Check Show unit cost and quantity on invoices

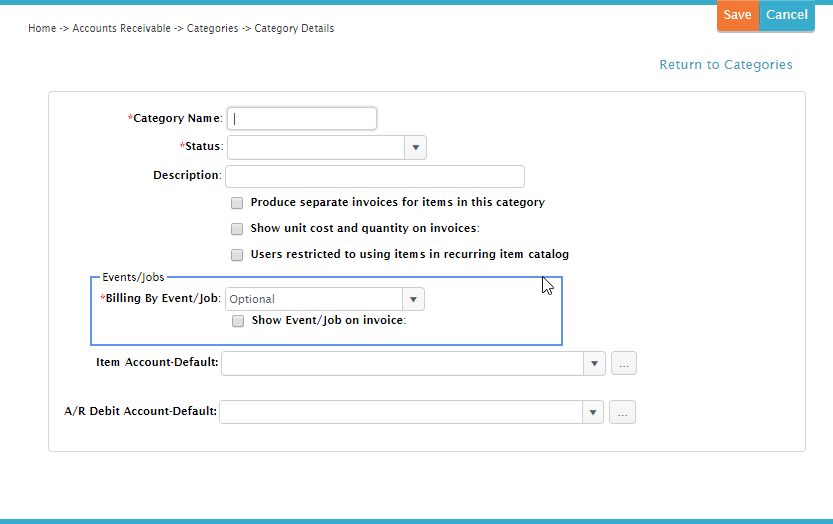tap(237, 229)
